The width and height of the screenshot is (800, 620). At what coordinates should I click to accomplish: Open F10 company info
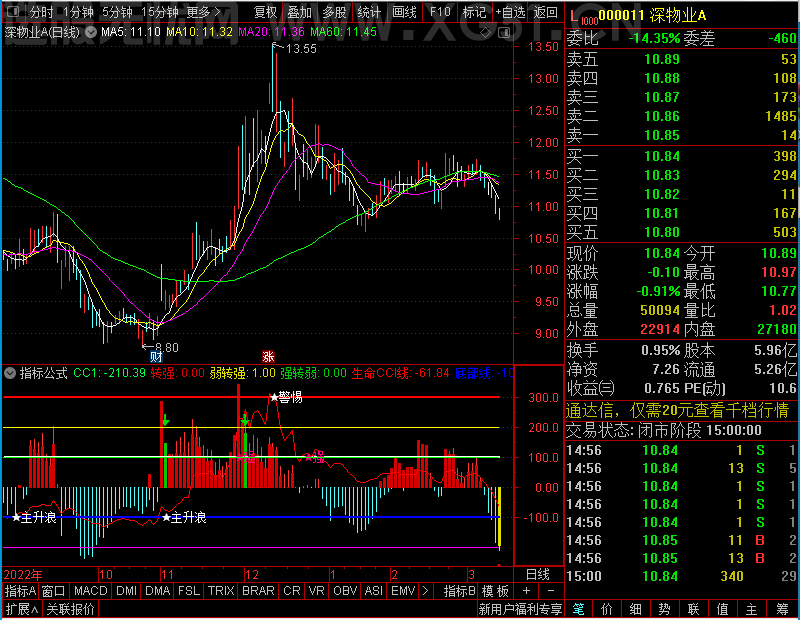point(440,12)
